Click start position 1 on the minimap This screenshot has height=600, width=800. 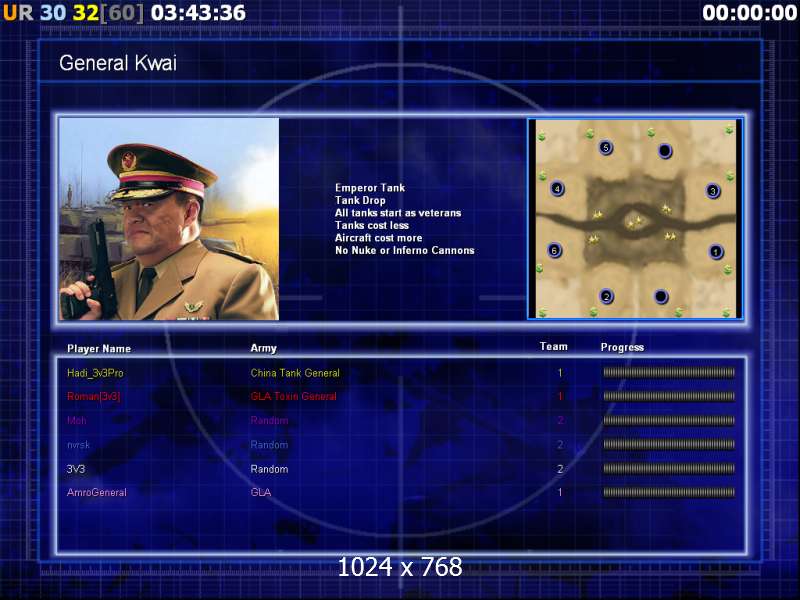pyautogui.click(x=716, y=252)
